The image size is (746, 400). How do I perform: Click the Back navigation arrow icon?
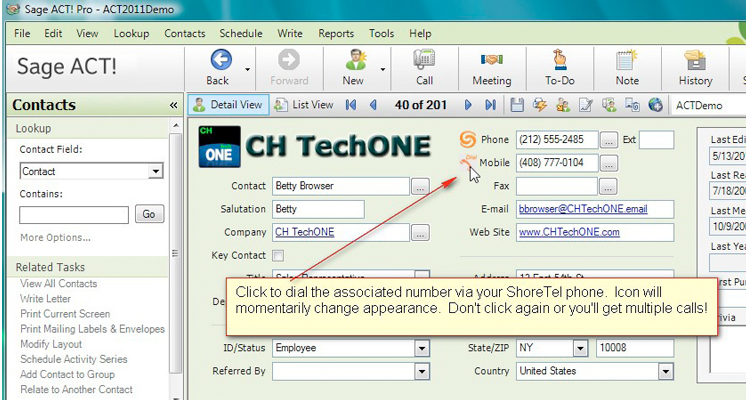tap(221, 60)
